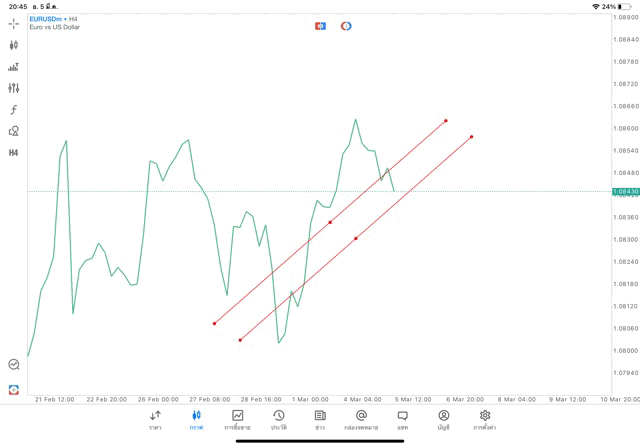Switch to the การซื้อขาย (Trade) tab
This screenshot has height=447, width=640.
tap(238, 420)
